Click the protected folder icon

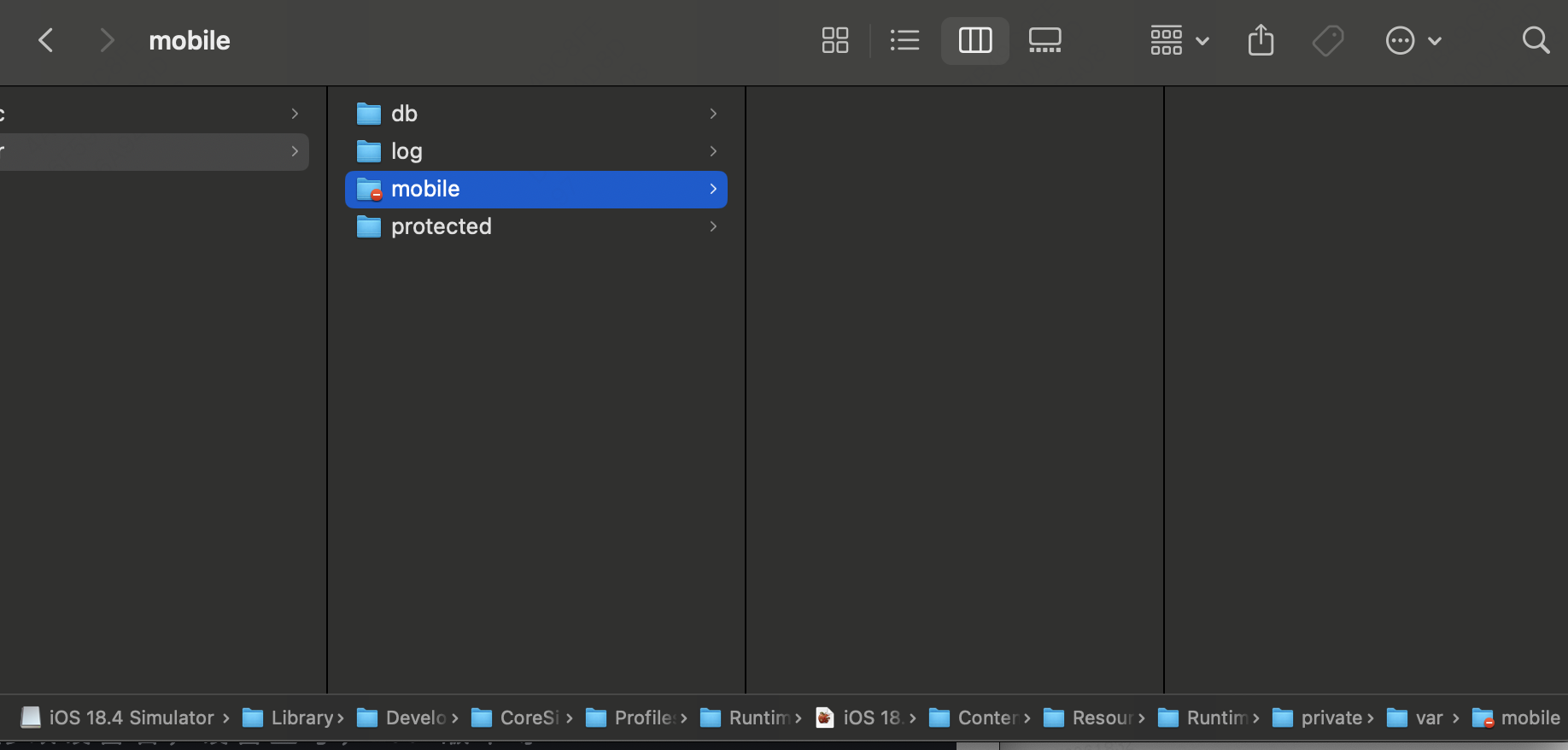[x=368, y=226]
